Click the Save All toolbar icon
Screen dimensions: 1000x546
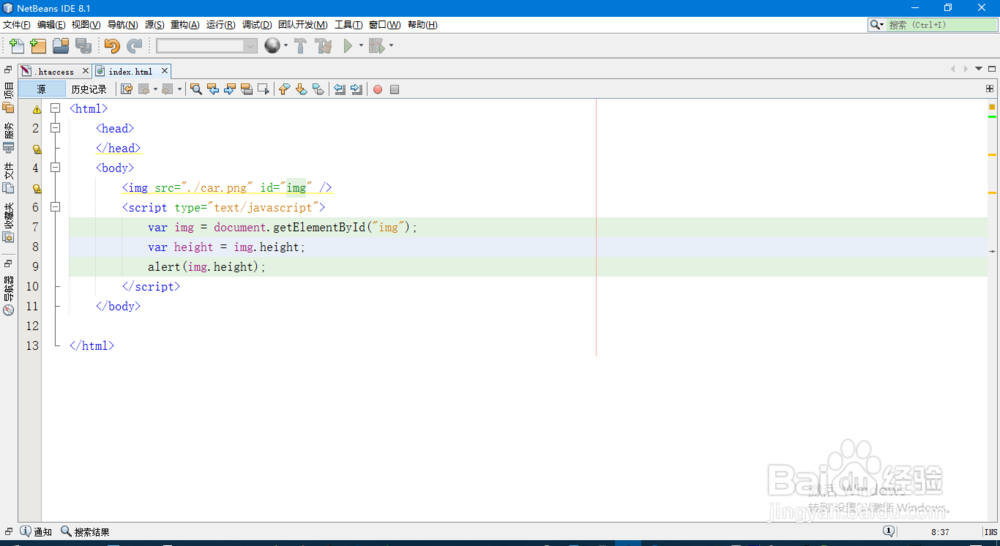83,46
